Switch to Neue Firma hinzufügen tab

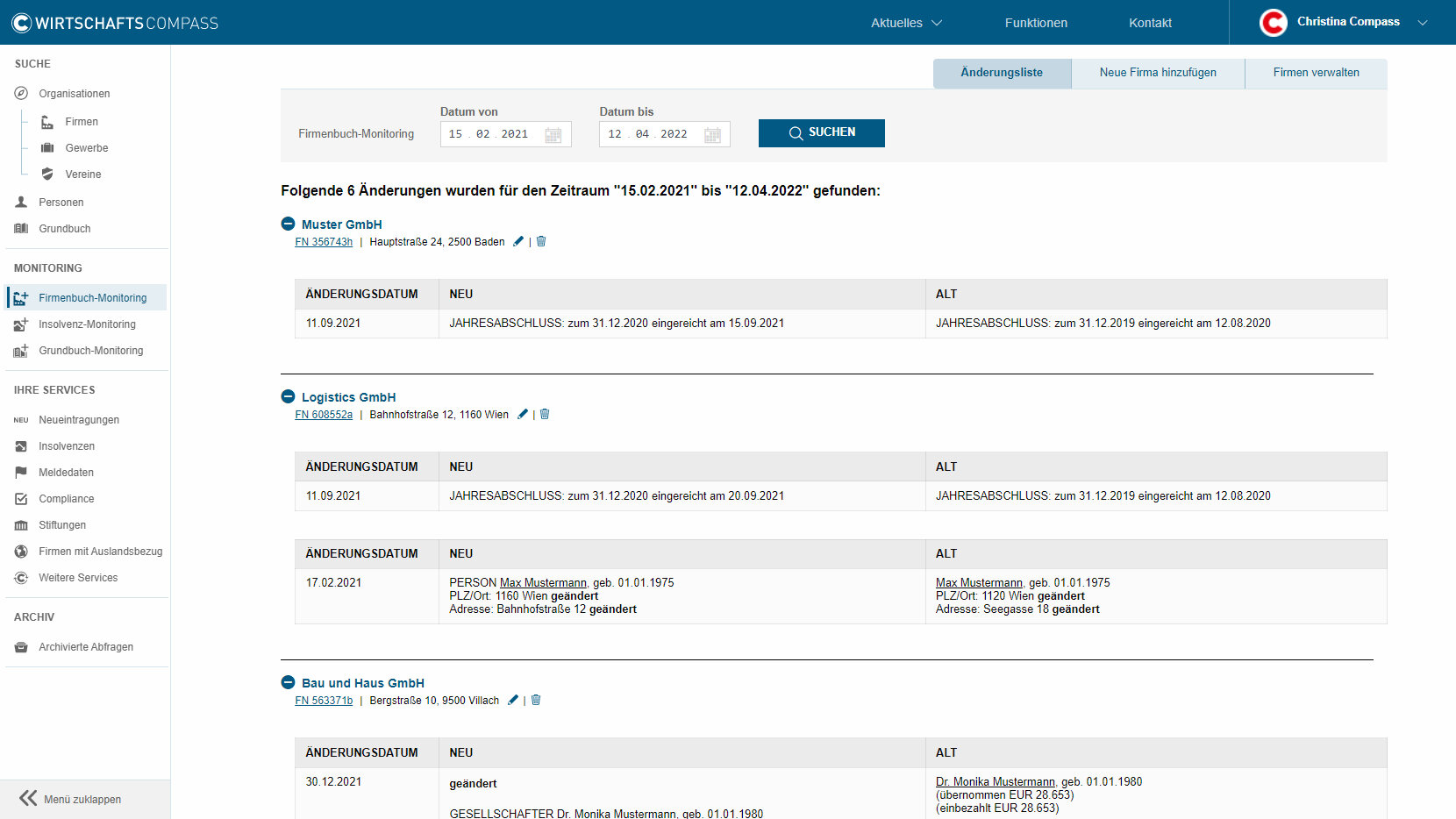click(x=1158, y=73)
